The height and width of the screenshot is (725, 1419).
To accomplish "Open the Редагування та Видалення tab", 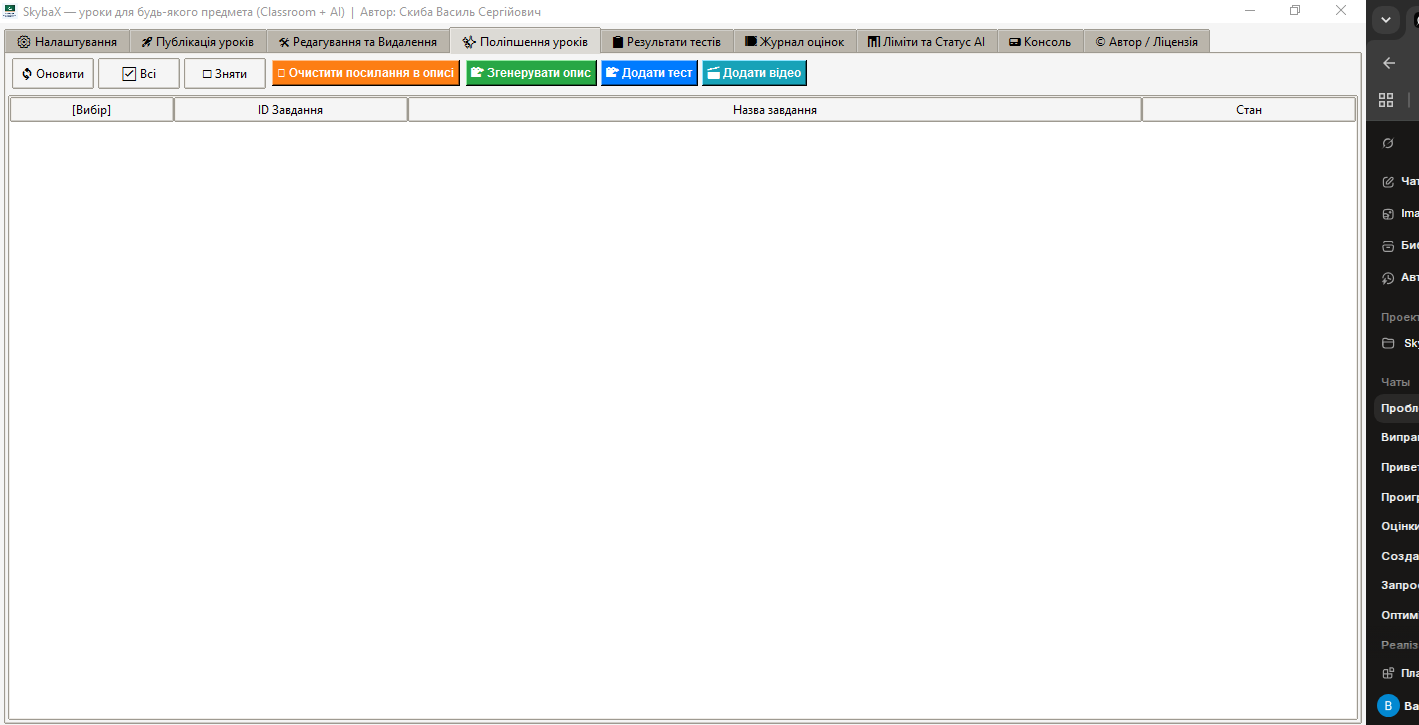I will tap(358, 42).
